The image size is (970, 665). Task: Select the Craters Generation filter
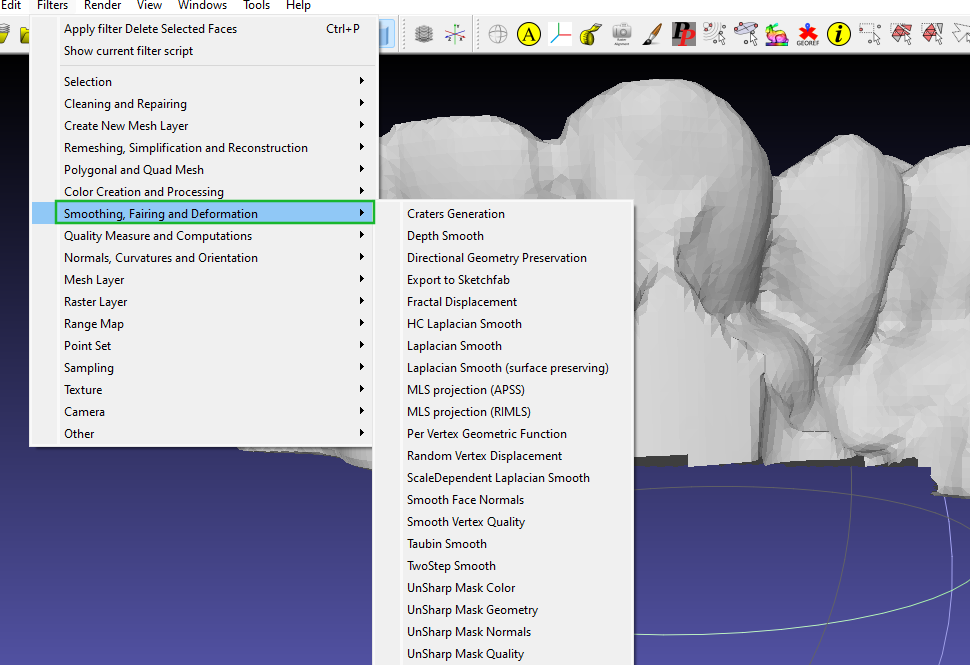pyautogui.click(x=455, y=213)
